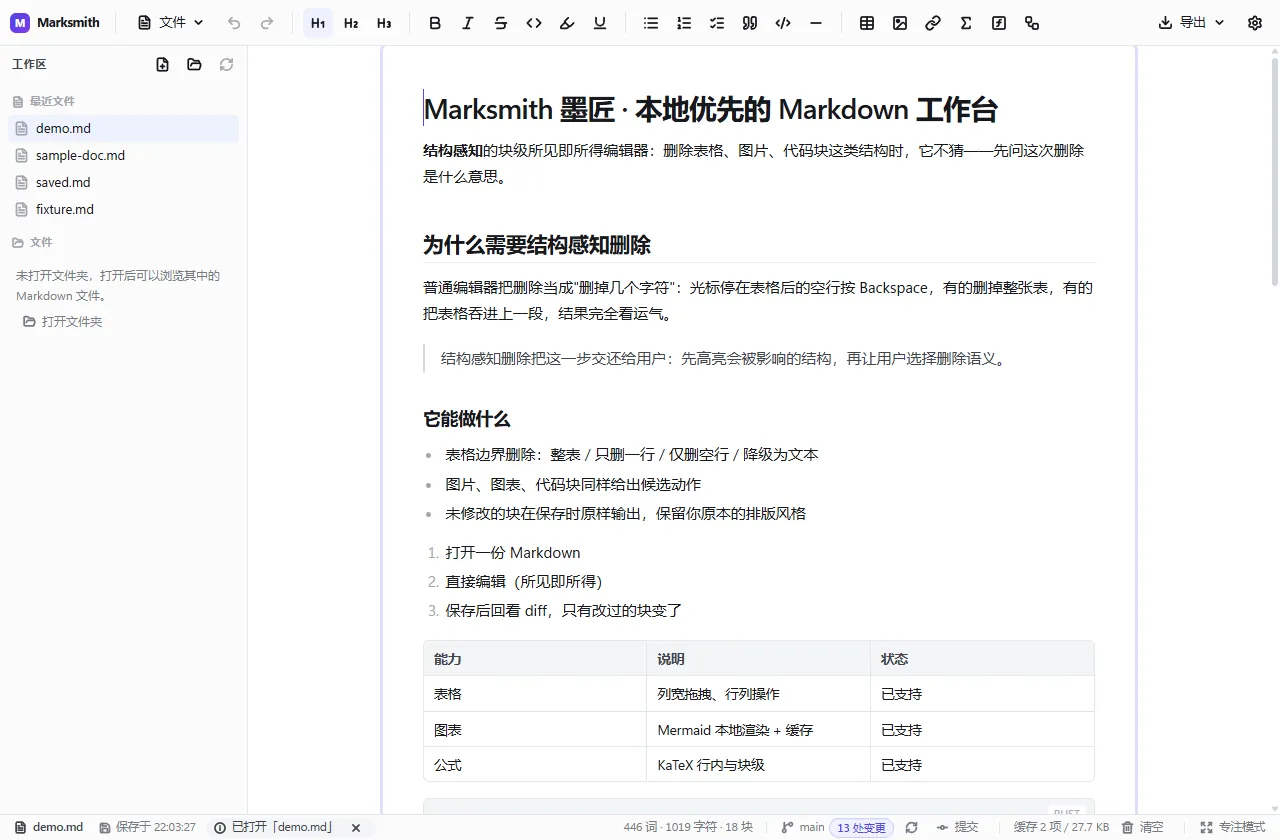This screenshot has height=840, width=1280.
Task: Insert a horizontal rule
Action: (x=816, y=23)
